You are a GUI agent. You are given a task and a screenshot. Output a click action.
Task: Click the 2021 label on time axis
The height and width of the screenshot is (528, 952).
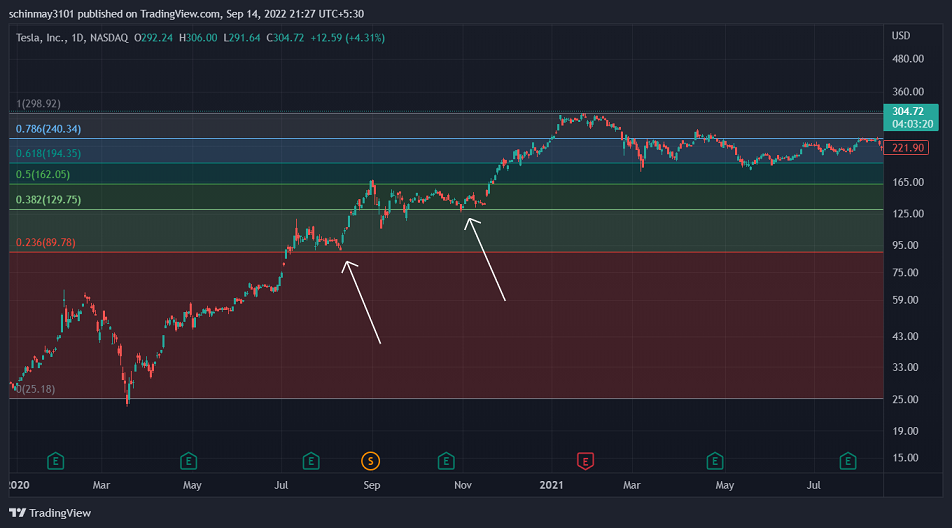tap(551, 485)
